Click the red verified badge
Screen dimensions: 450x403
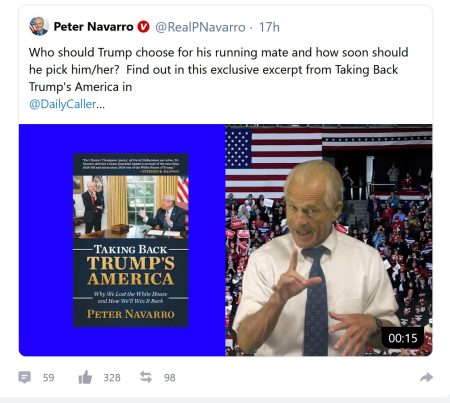(x=143, y=27)
